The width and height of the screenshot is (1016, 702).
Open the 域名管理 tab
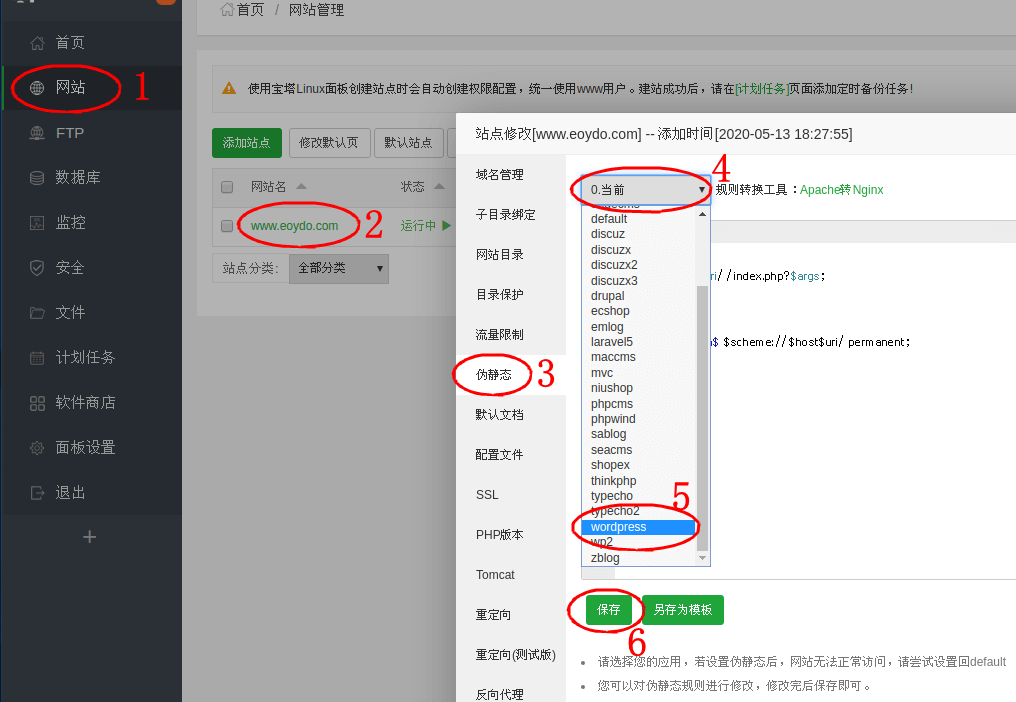coord(511,175)
